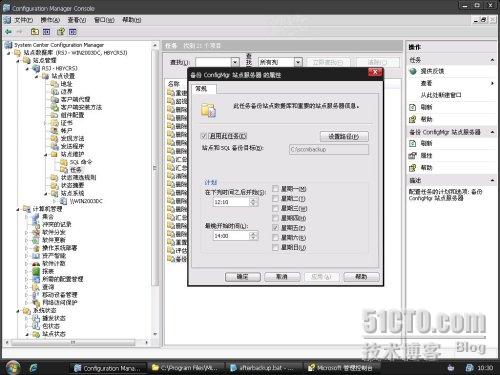Click the 状态筛选规则 icon
Image resolution: width=500 pixels, height=375 pixels.
tap(55, 178)
